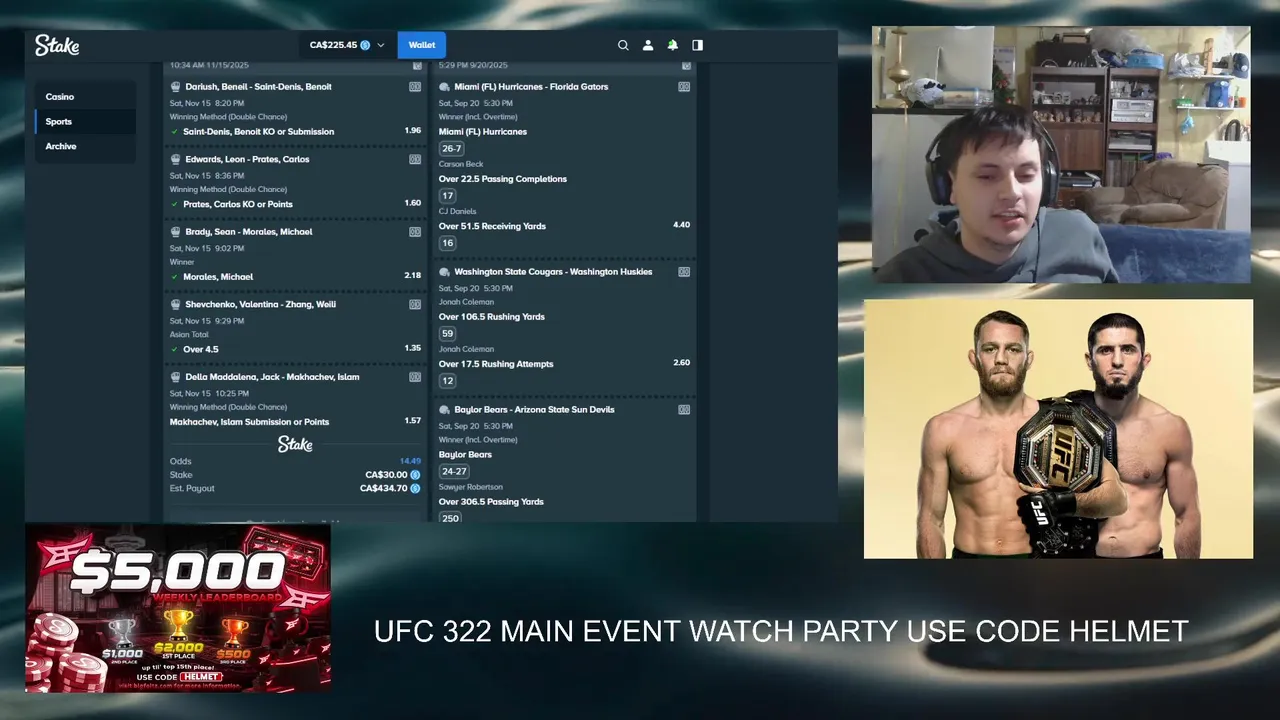Screen dimensions: 1280x720
Task: Open scoreboard icon for Baylor Bears - Arizona State
Action: [x=684, y=410]
